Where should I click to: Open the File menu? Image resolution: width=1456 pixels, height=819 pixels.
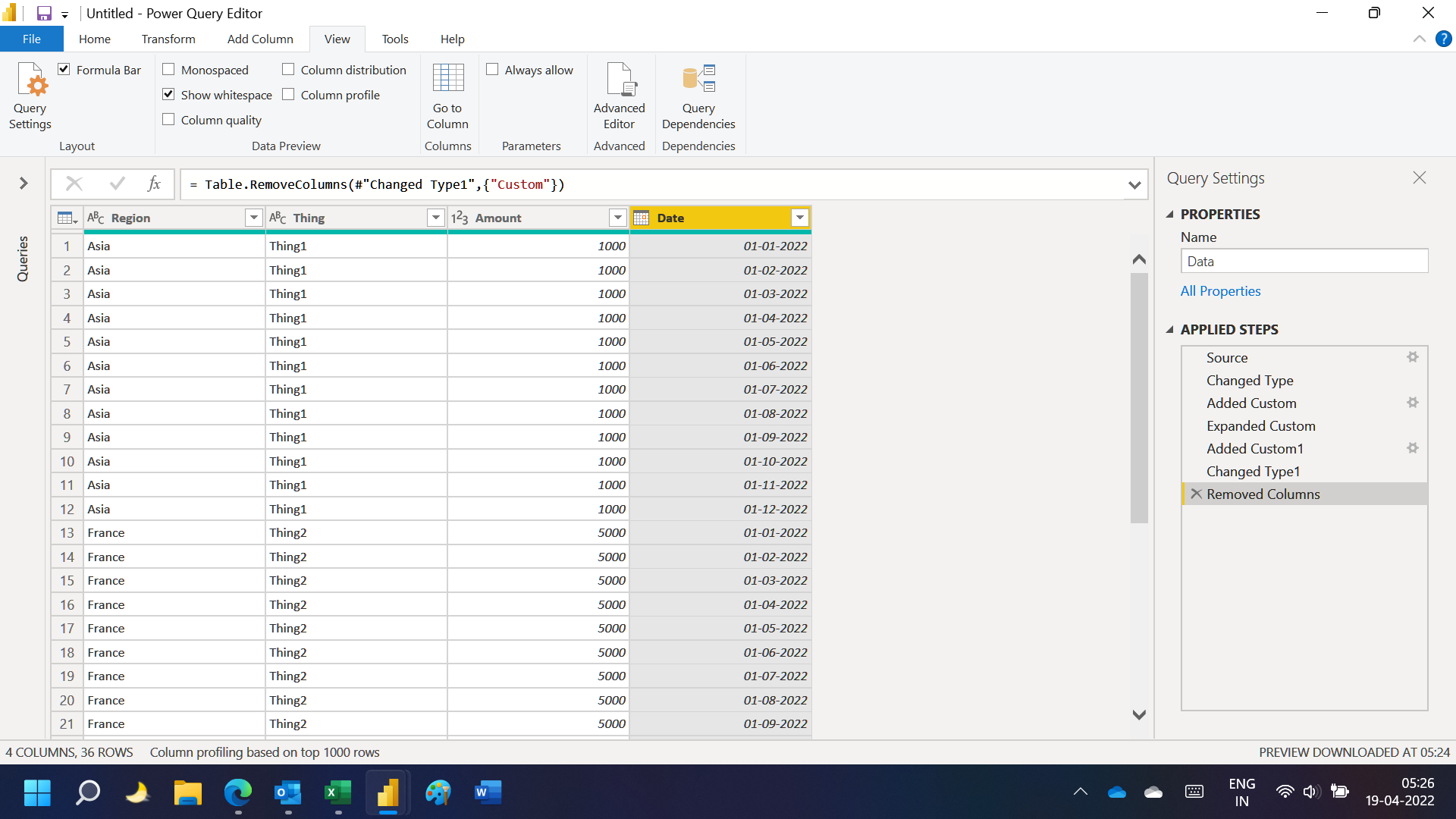click(31, 39)
